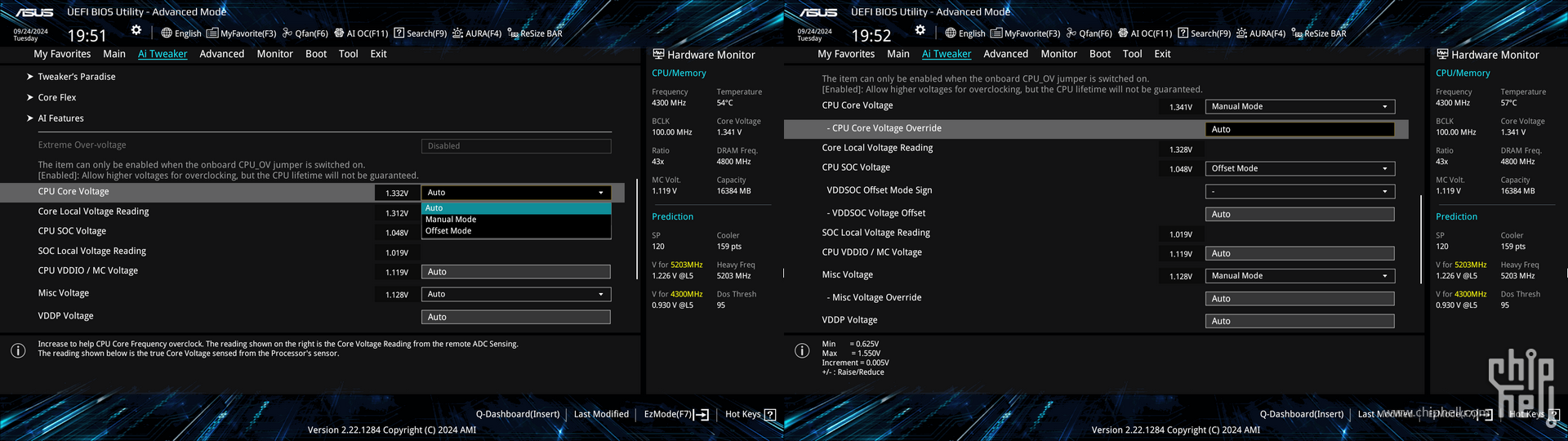Viewport: 1568px width, 441px height.
Task: Click CPU VDDIO / MC Voltage field, left screen
Action: [516, 272]
